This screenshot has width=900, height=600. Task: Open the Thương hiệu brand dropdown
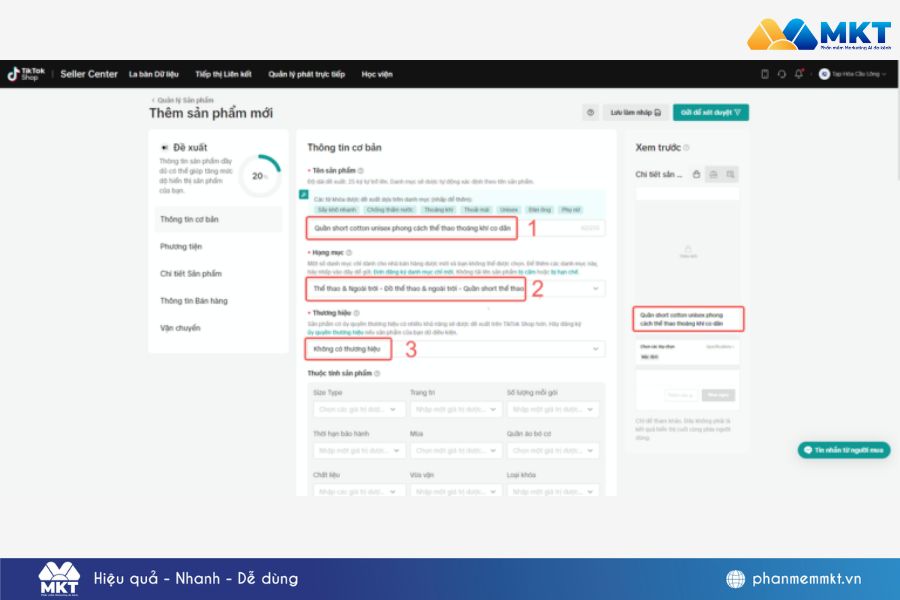tap(456, 349)
